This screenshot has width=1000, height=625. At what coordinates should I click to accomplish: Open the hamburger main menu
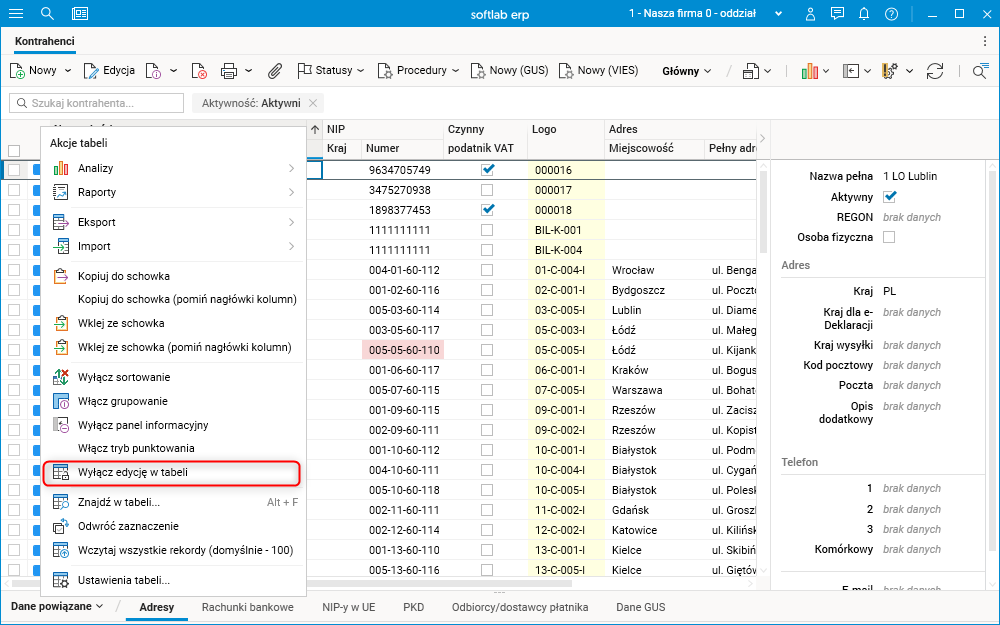(x=16, y=14)
